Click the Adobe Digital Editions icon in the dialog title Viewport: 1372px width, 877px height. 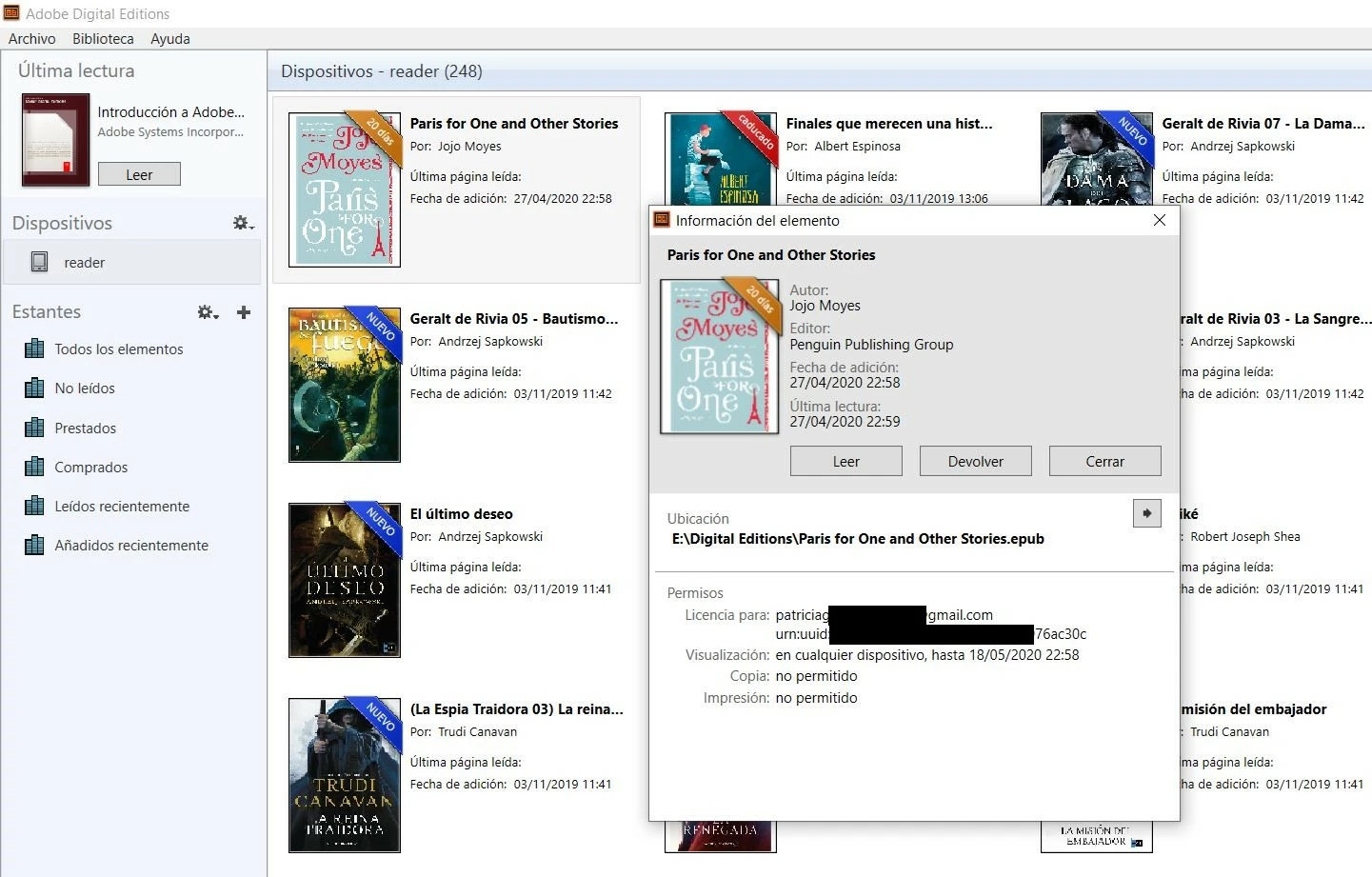662,220
